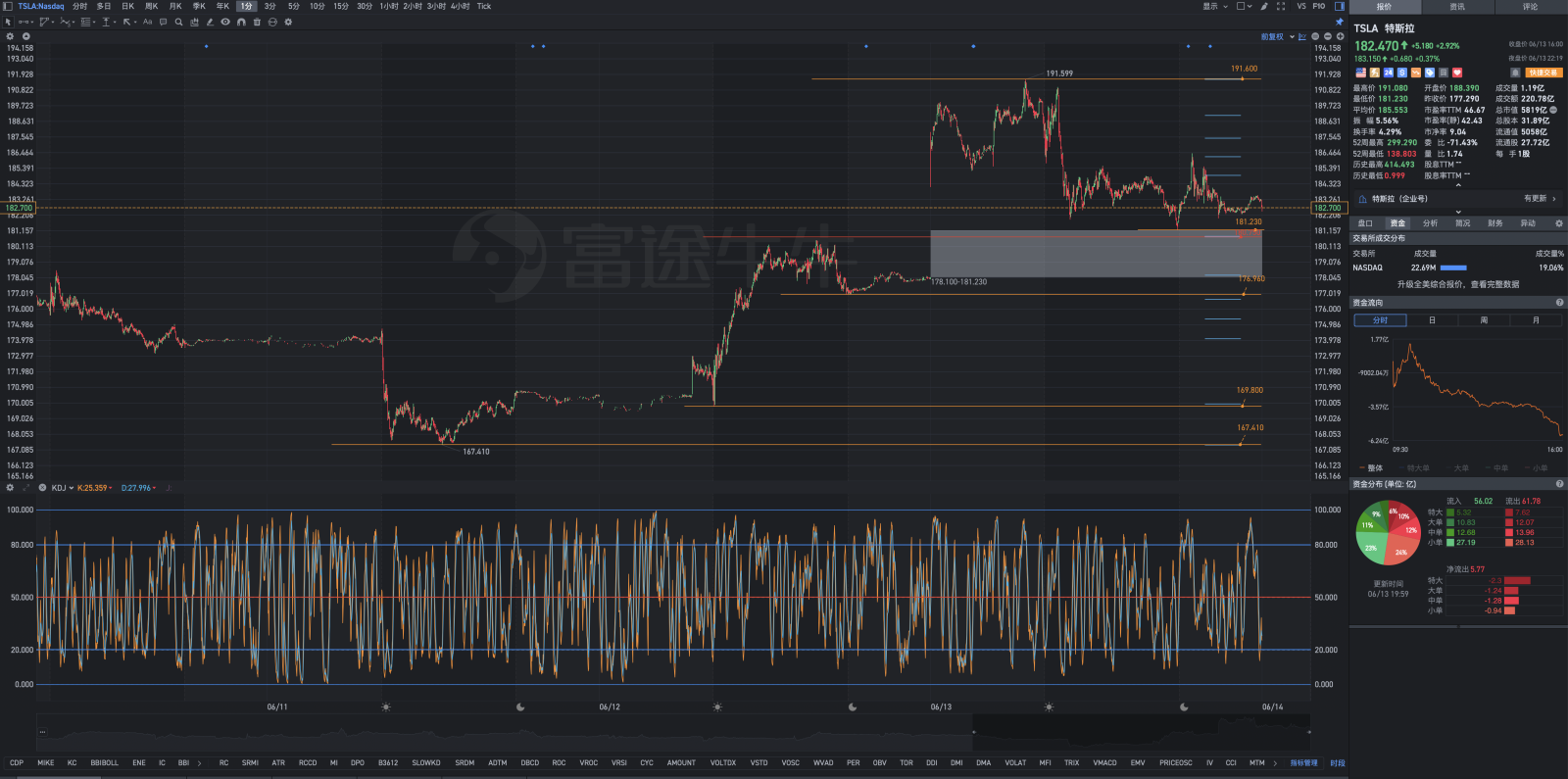
Task: Select 周 period in 资金流向
Action: pyautogui.click(x=1484, y=320)
